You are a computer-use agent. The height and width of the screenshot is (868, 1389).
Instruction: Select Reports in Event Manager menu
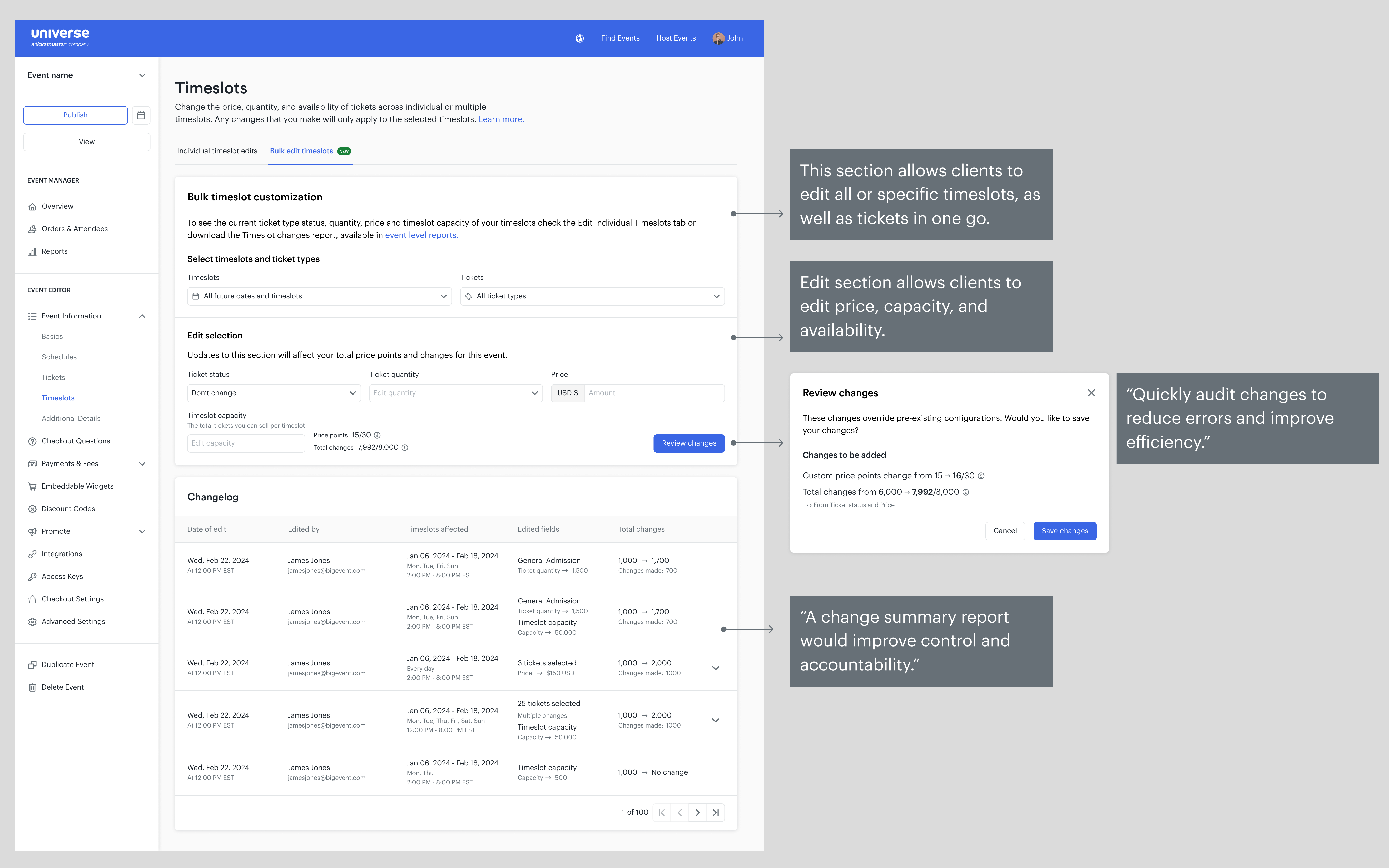(x=55, y=251)
